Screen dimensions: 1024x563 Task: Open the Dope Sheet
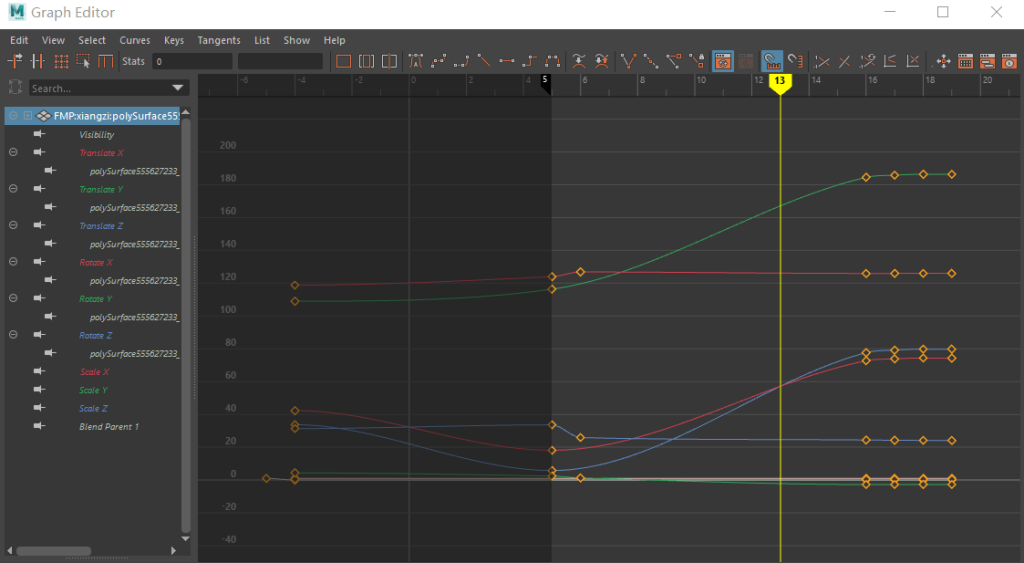pos(965,61)
